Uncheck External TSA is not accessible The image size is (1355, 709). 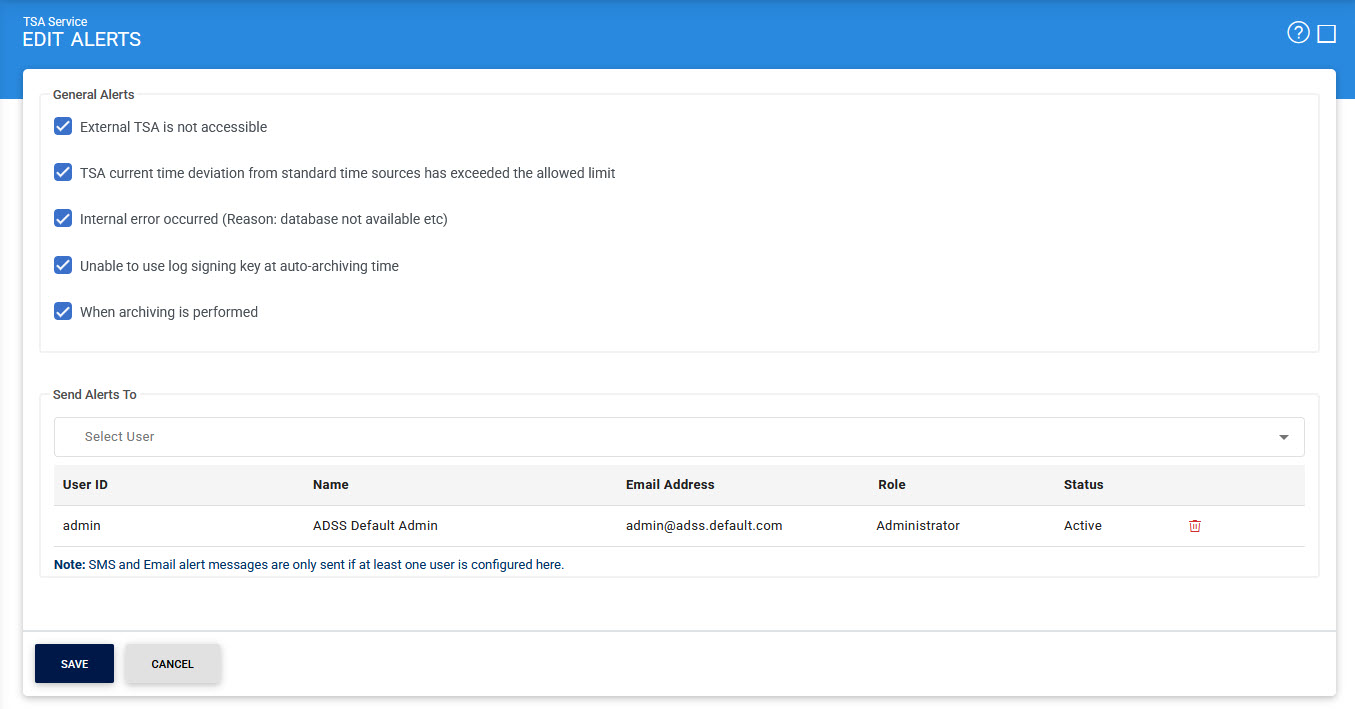(x=63, y=127)
